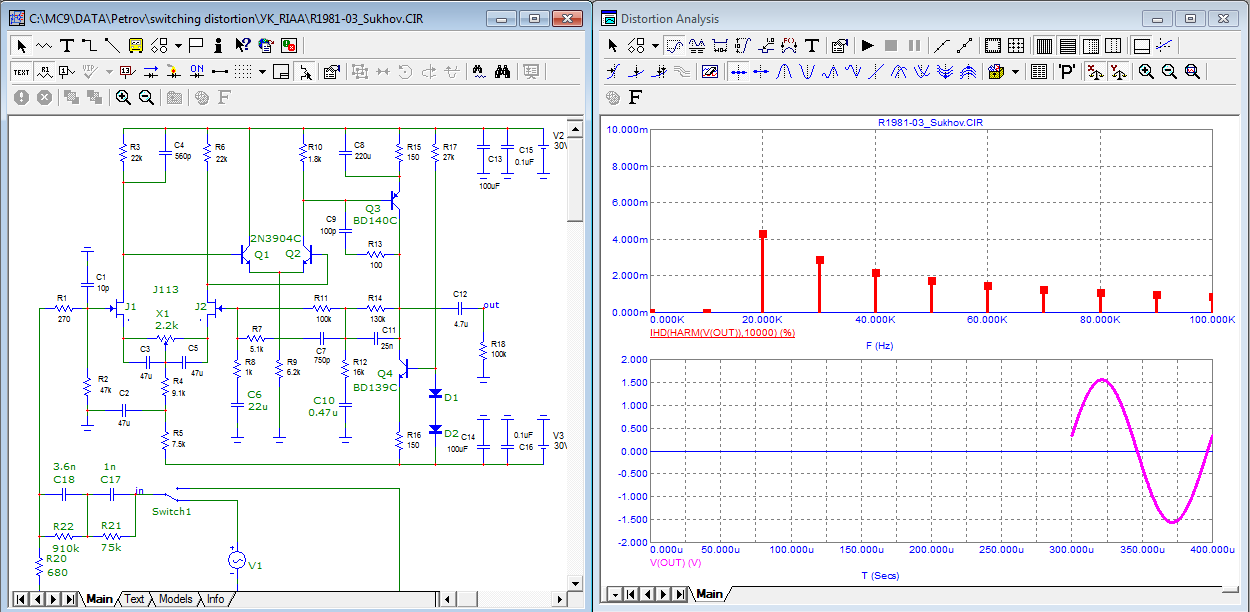Viewport: 1250px width, 612px height.
Task: Open the shapes dropdown arrow in schematic toolbar
Action: click(x=178, y=45)
